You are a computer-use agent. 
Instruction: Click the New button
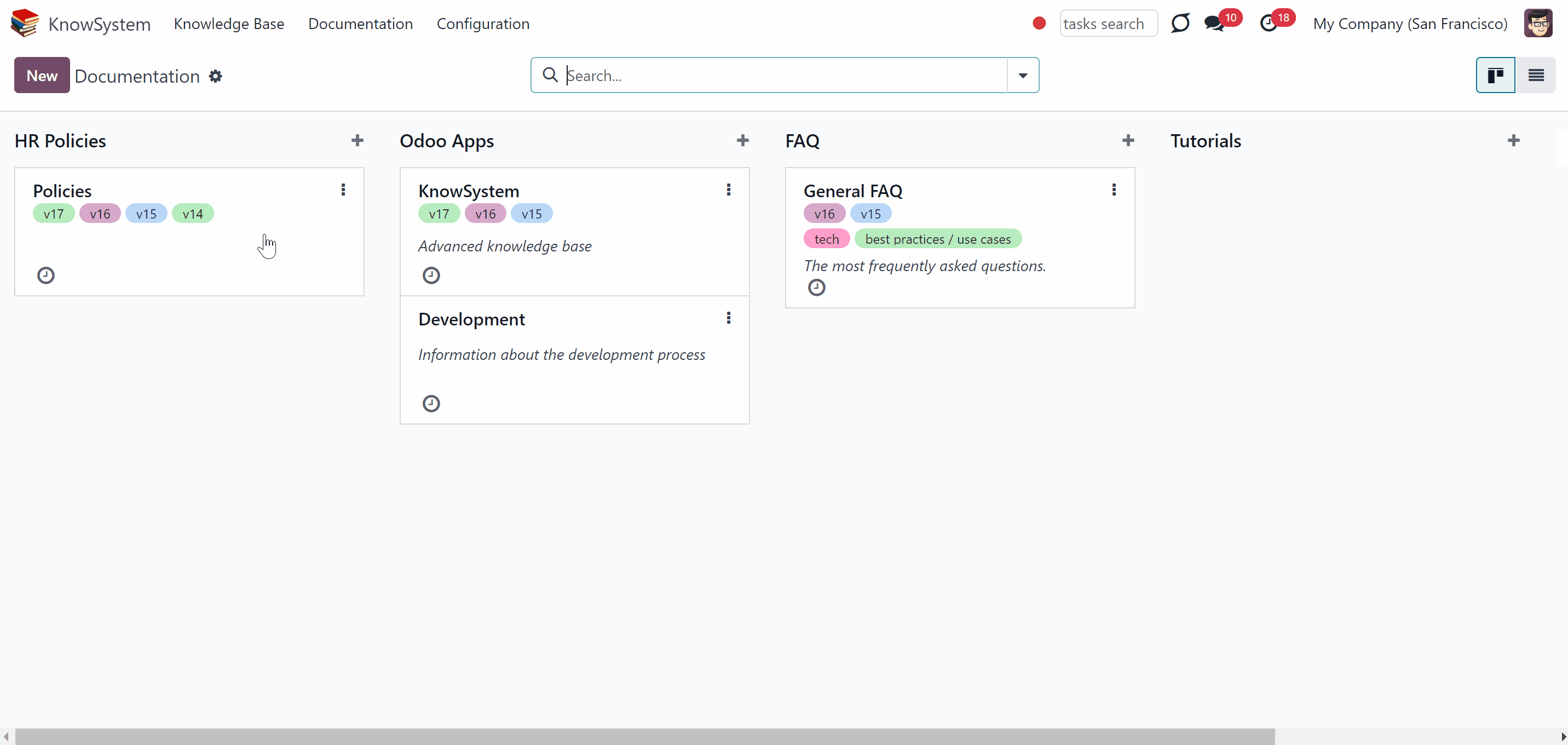coord(42,76)
